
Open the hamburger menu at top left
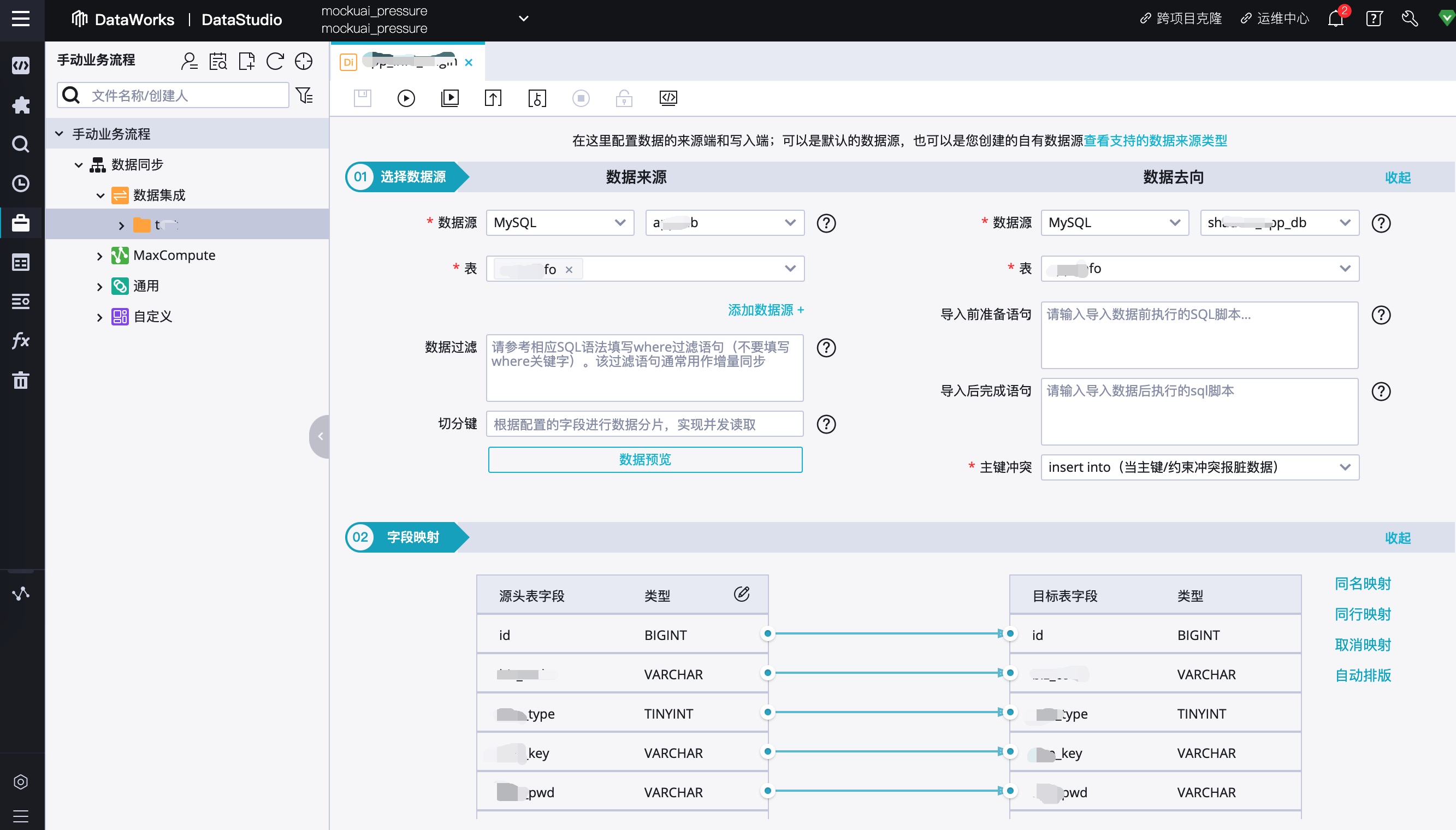[x=21, y=19]
